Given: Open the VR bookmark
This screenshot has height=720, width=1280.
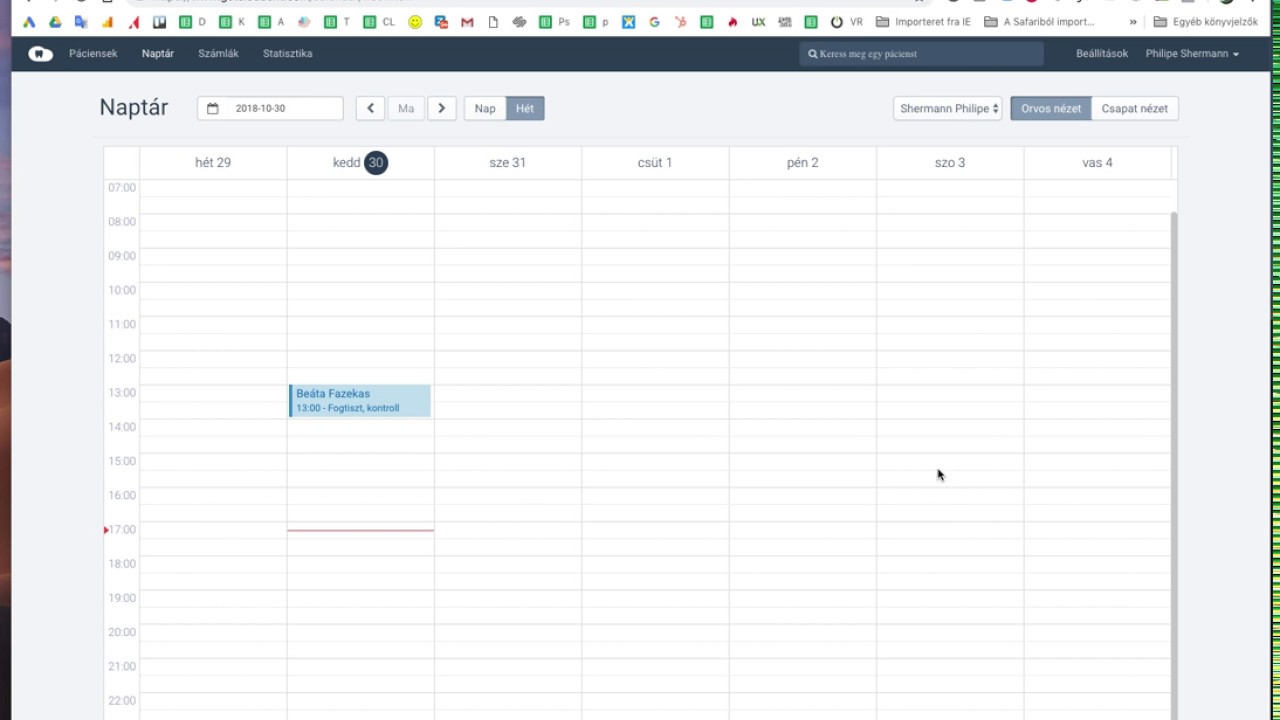Looking at the screenshot, I should coord(846,22).
